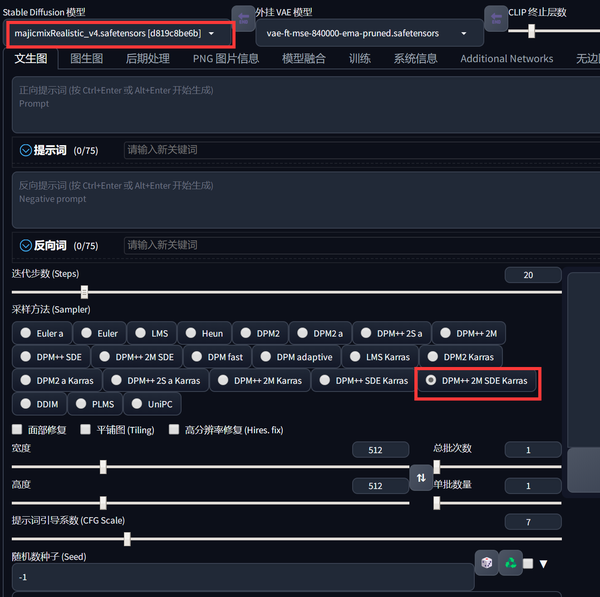
Task: Open the Stable Diffusion model dropdown
Action: pos(119,33)
